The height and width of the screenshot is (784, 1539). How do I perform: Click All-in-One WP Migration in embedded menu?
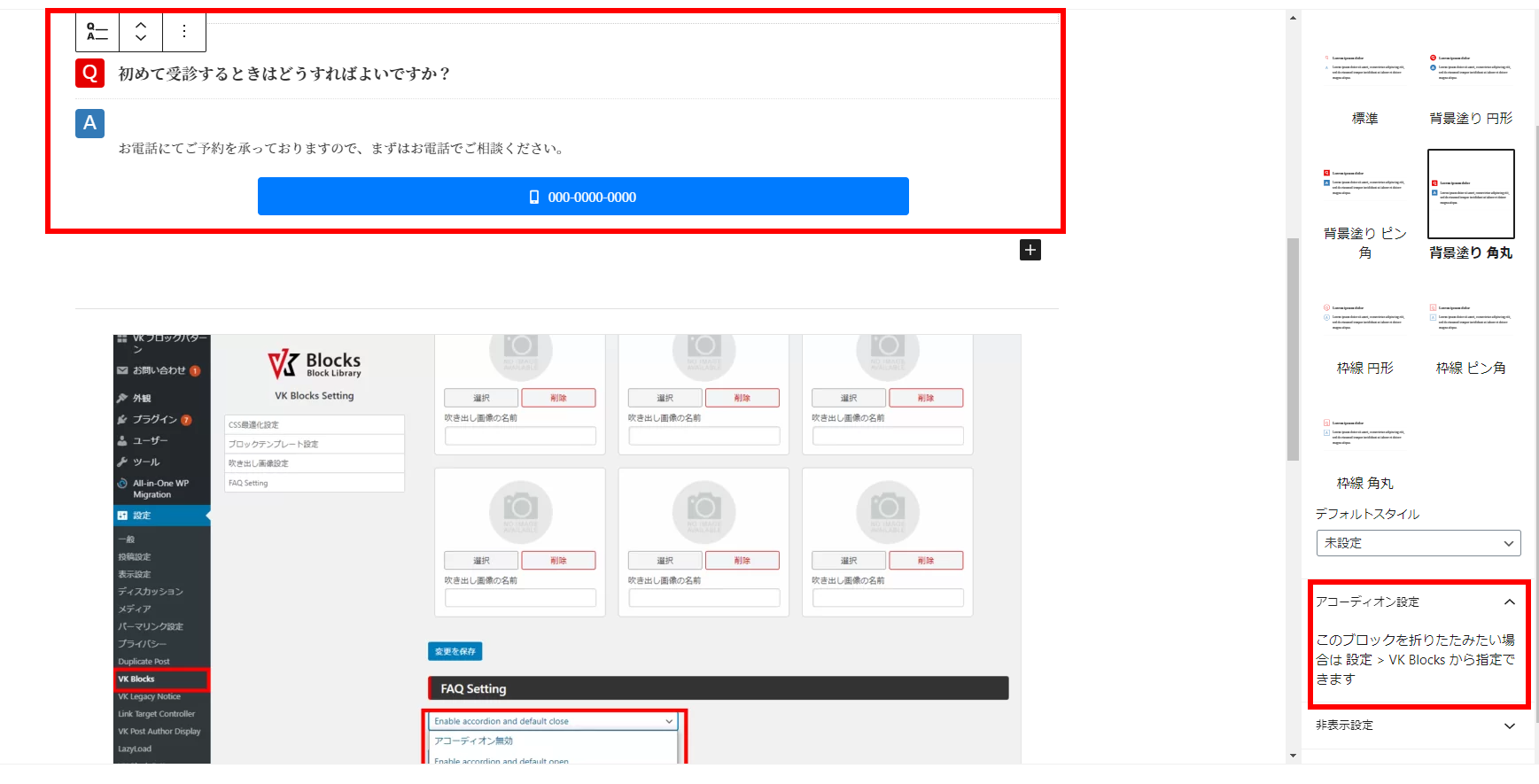point(161,489)
